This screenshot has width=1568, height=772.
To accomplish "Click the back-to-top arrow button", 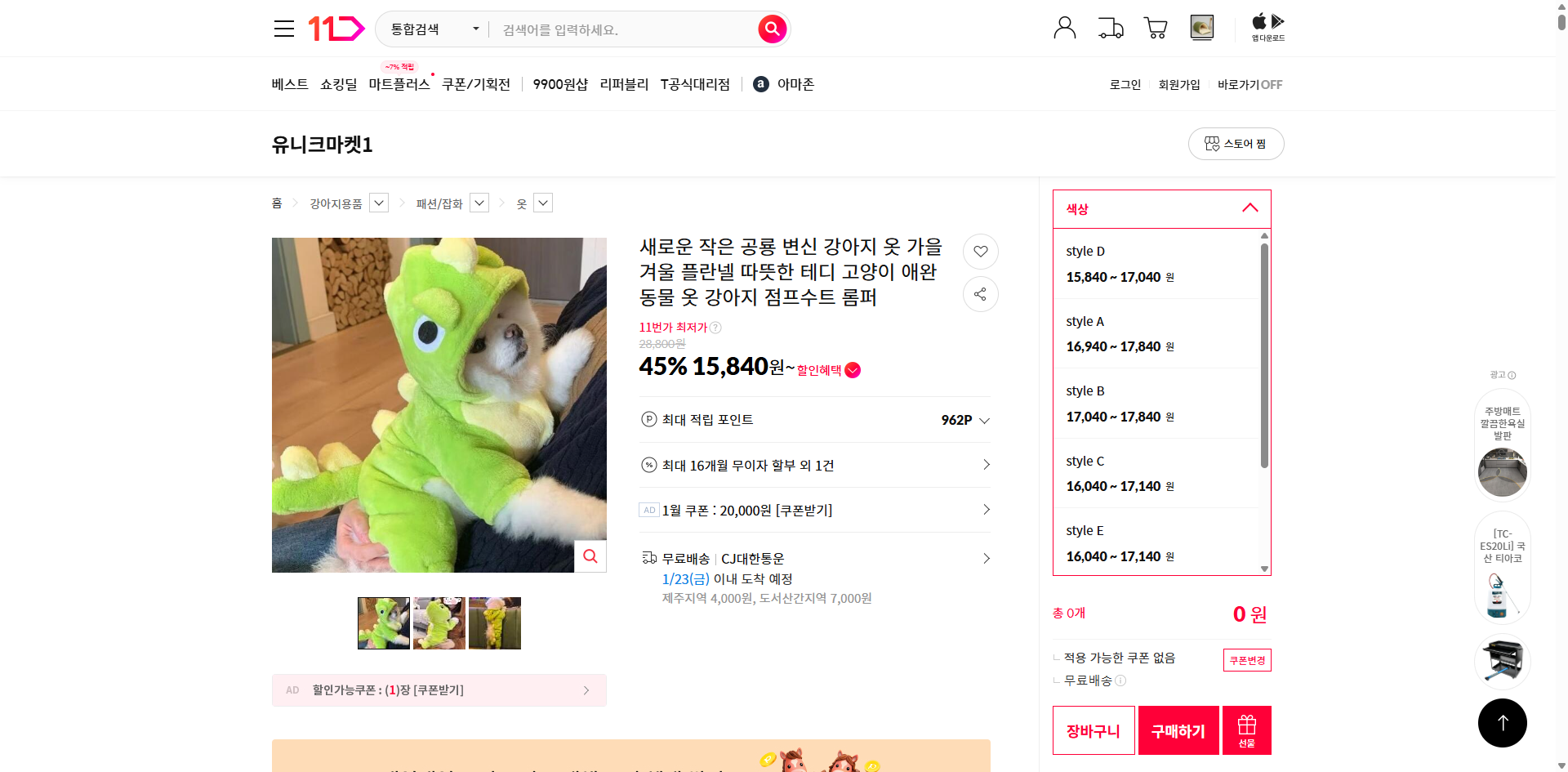I will click(1502, 722).
